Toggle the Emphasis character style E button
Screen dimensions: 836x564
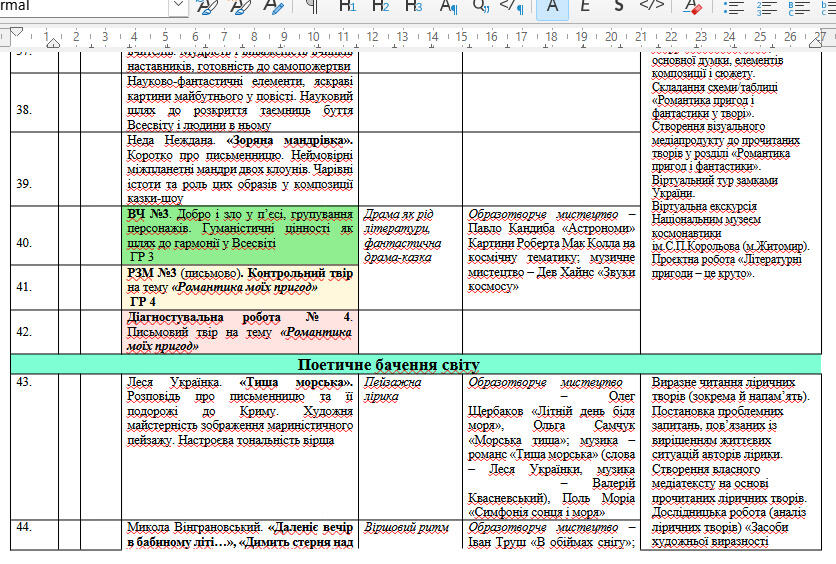(x=585, y=6)
